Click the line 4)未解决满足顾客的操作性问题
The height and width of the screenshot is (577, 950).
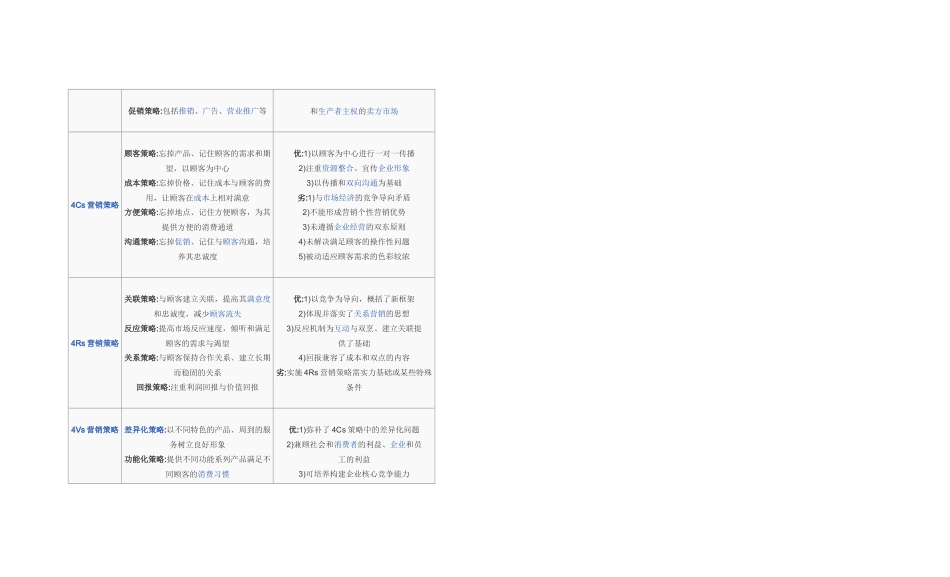(354, 241)
